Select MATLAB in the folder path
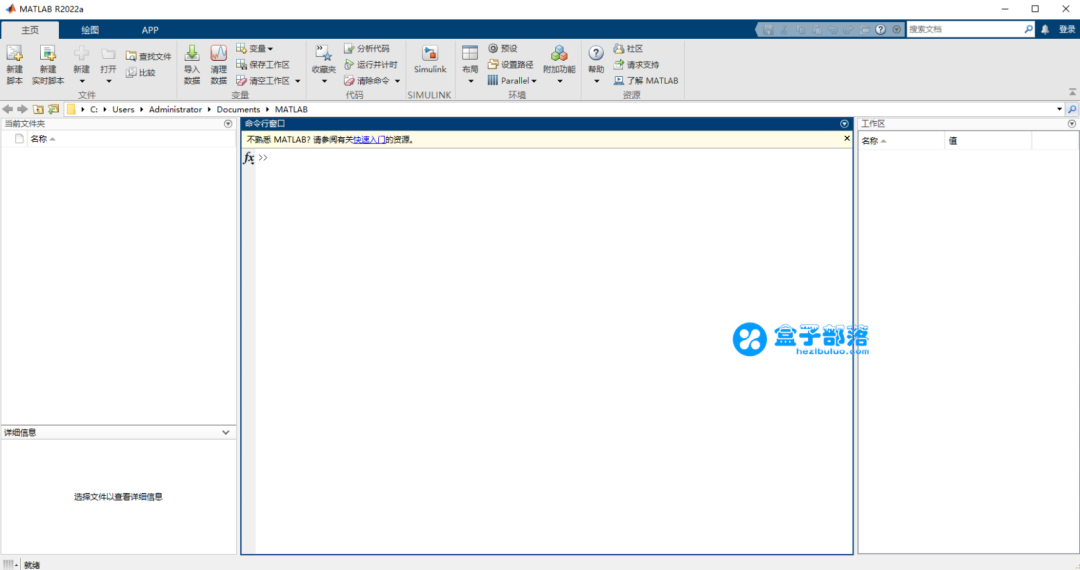This screenshot has height=570, width=1080. pyautogui.click(x=291, y=109)
